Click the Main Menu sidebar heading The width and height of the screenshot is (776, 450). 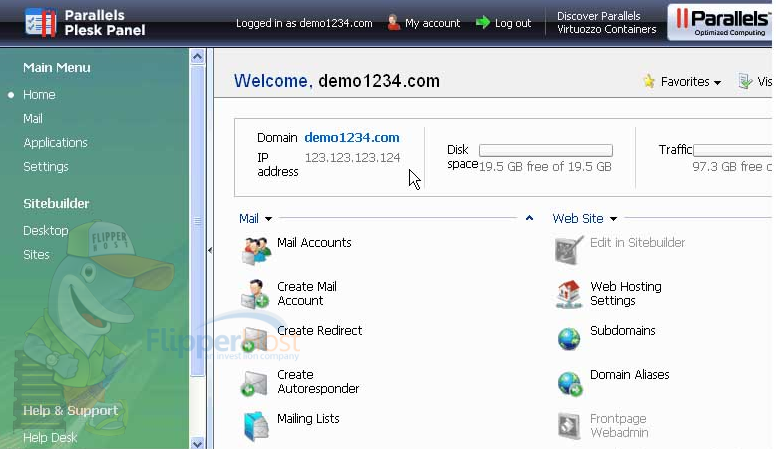pyautogui.click(x=56, y=67)
